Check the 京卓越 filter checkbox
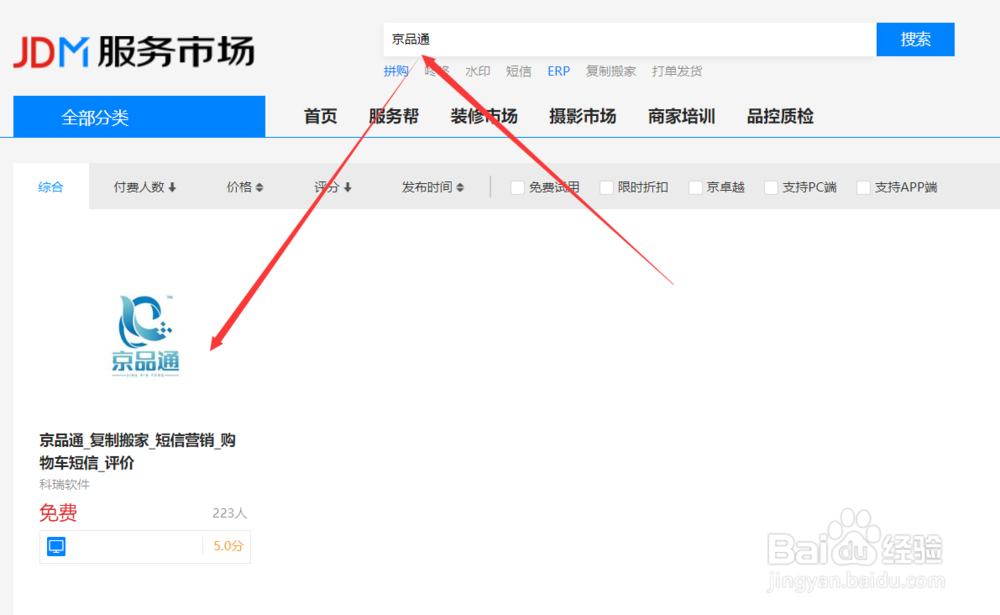Viewport: 1000px width, 615px height. coord(695,188)
